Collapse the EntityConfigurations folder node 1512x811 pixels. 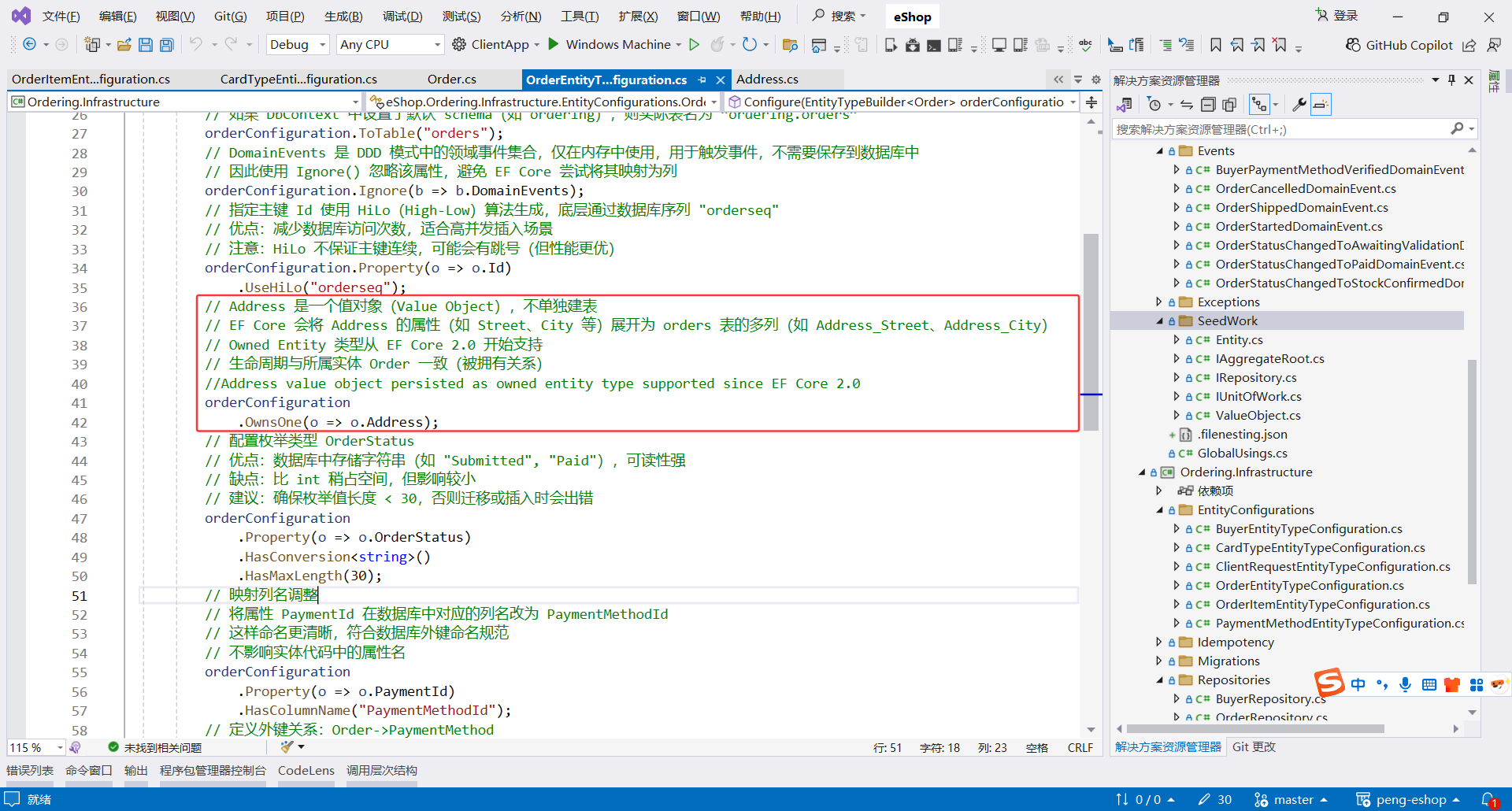1159,510
